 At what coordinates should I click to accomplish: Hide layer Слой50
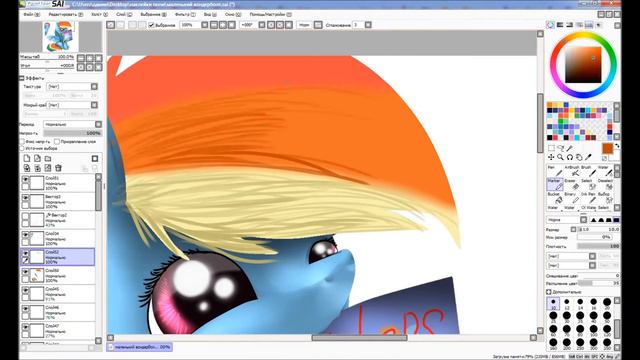25,271
